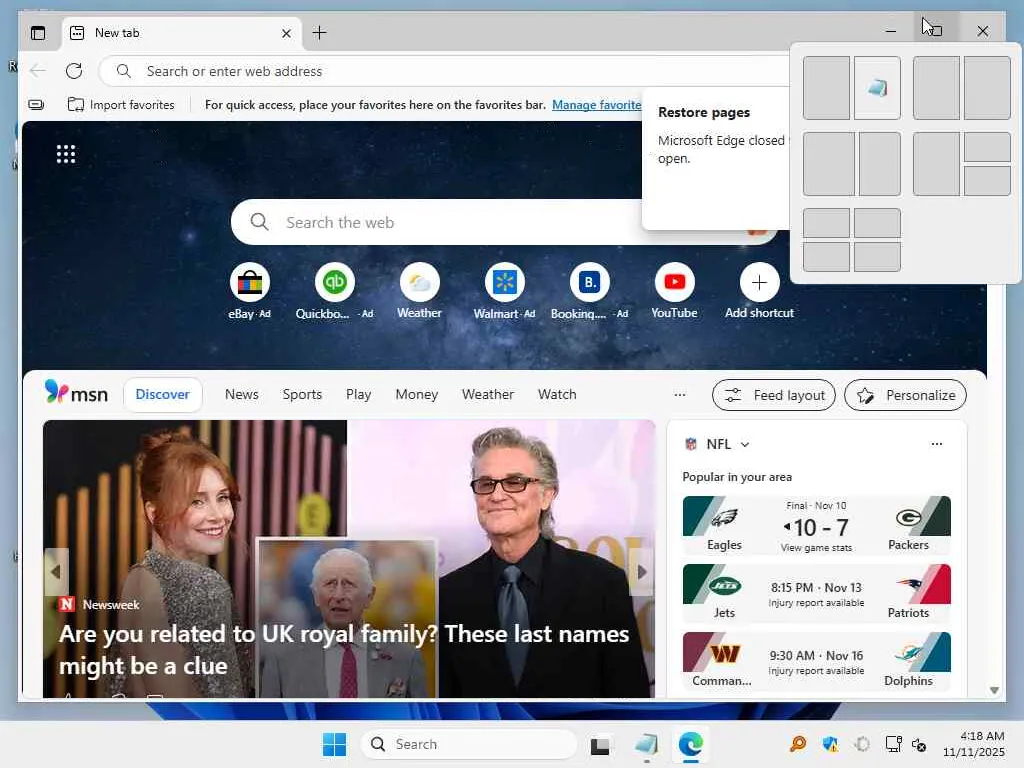The image size is (1024, 768).
Task: Open NFL card more options menu
Action: pos(936,444)
